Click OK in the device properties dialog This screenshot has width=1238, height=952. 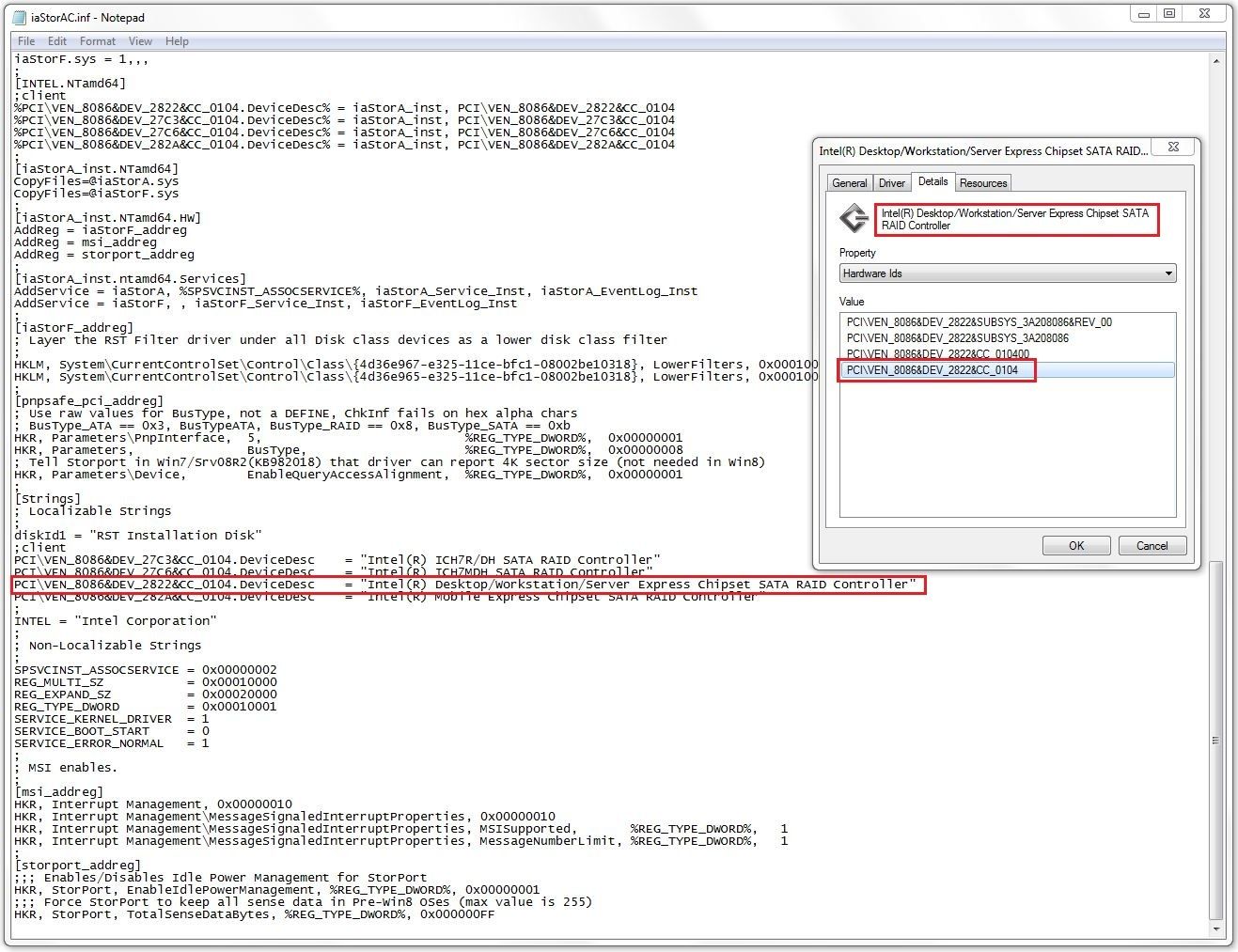tap(1076, 545)
